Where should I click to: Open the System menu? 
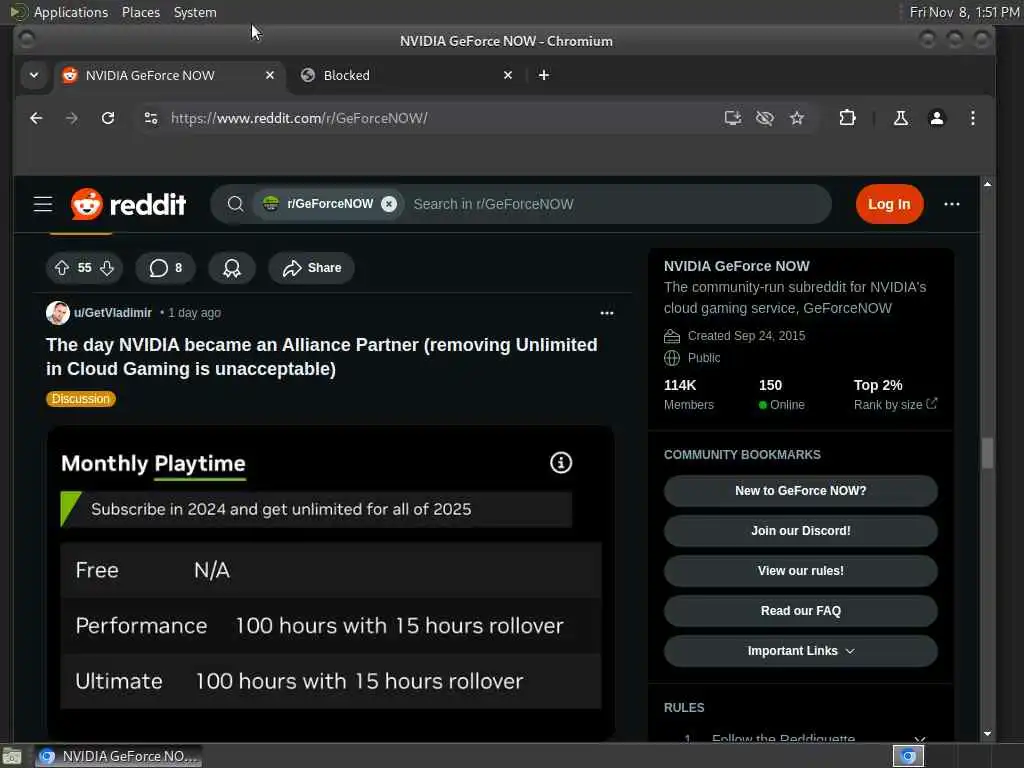[x=195, y=12]
